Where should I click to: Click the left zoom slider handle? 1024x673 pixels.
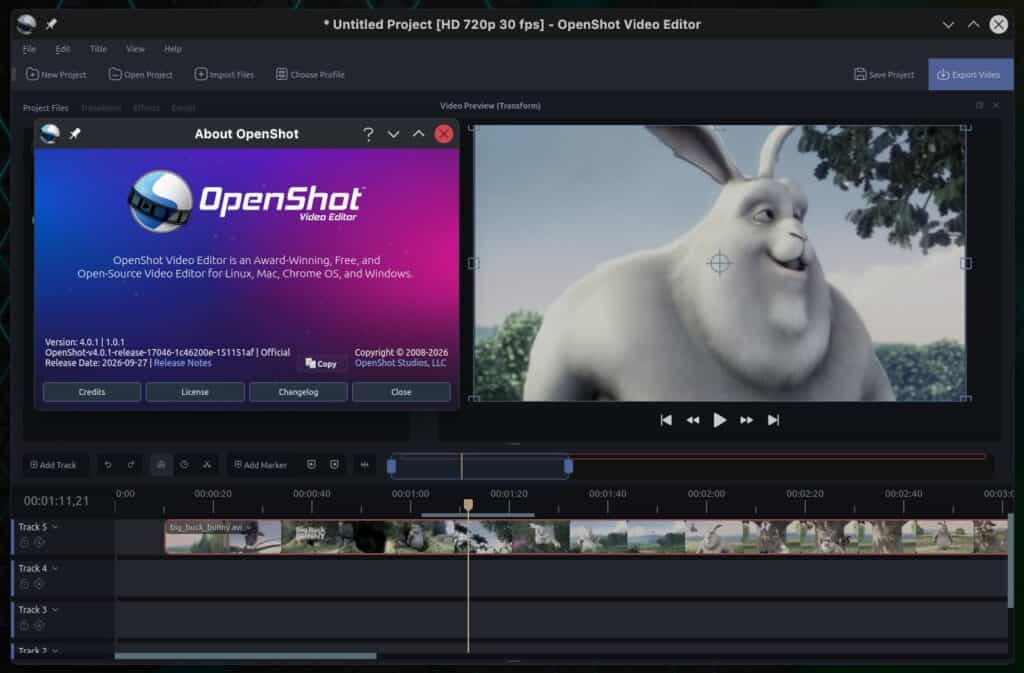coord(391,466)
